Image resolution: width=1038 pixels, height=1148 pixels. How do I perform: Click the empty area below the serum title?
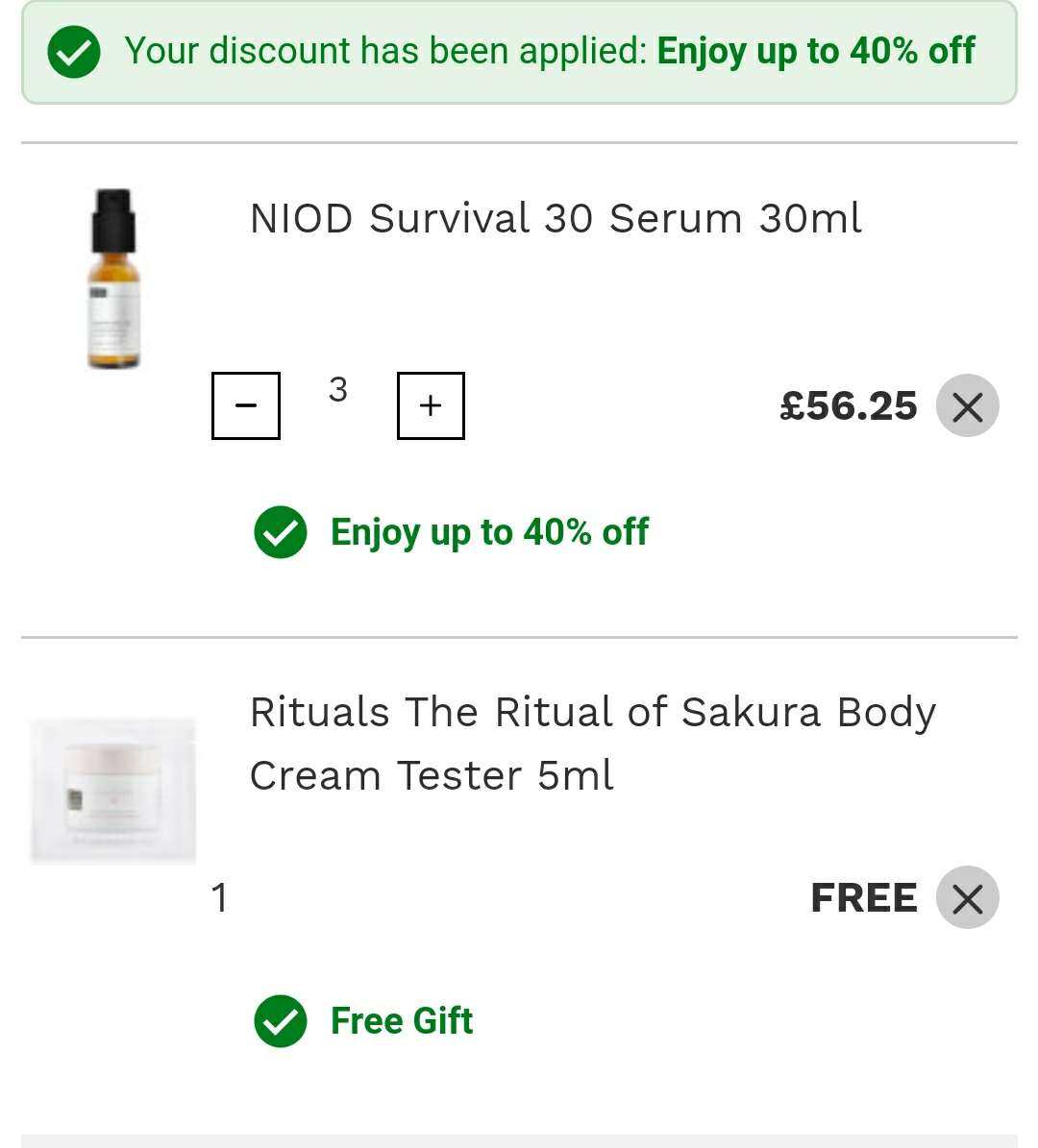[577, 298]
